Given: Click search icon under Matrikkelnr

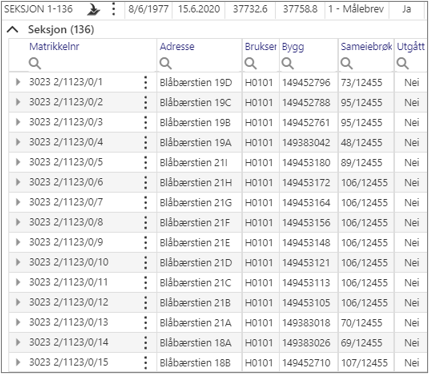Looking at the screenshot, I should click(x=35, y=63).
